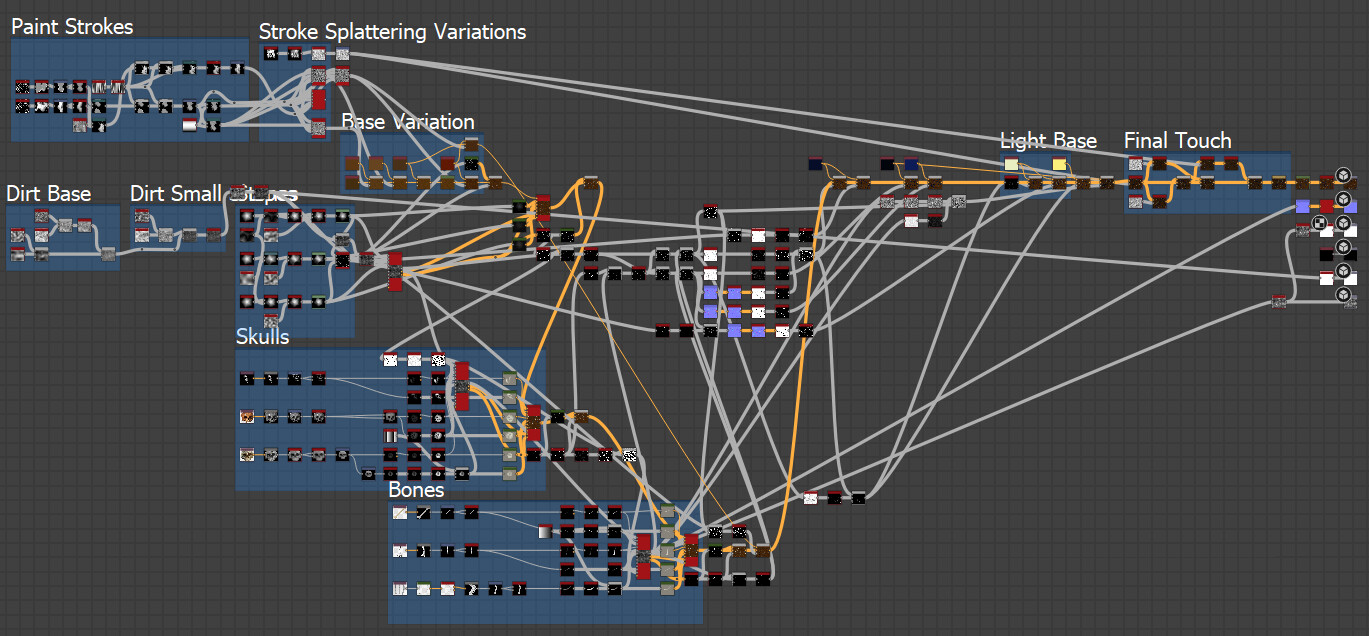Select the red-brown node in Base Variation
This screenshot has width=1369, height=636.
pos(447,163)
